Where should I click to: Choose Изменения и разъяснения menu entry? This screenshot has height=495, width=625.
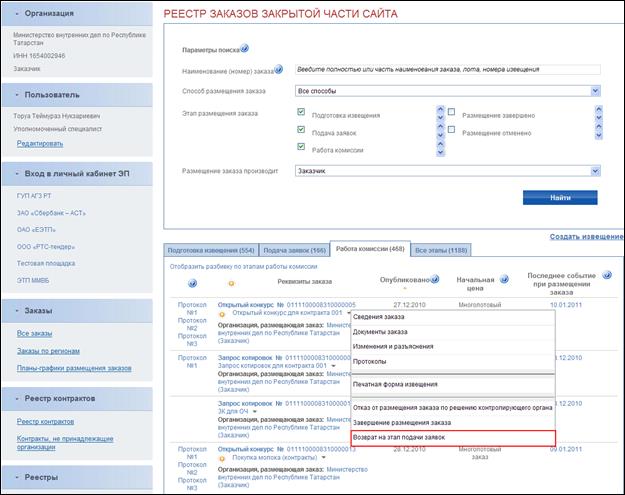453,347
